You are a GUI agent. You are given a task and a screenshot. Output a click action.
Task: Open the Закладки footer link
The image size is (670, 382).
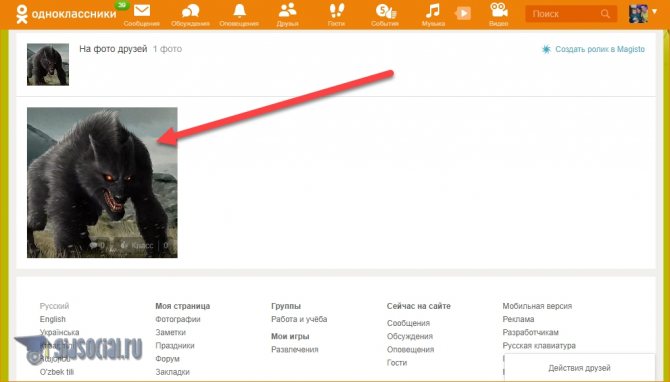pos(173,372)
